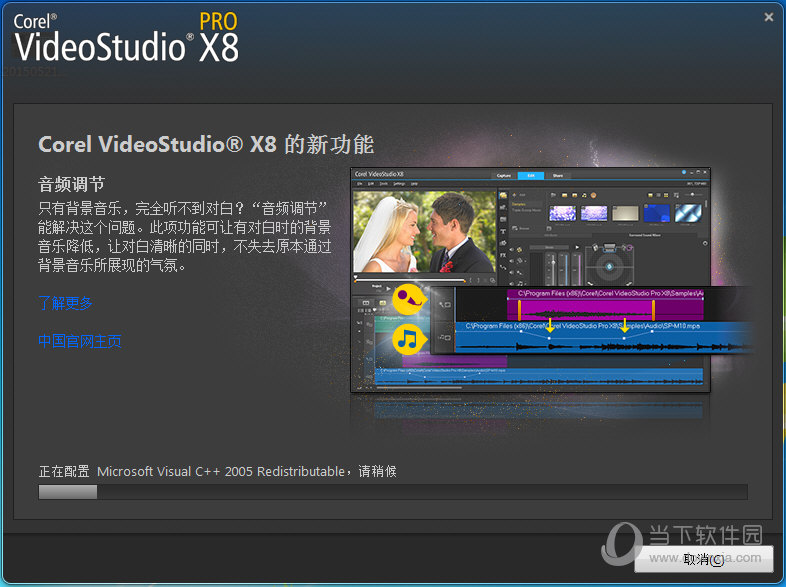Click the yellow microphone voice icon
Image resolution: width=786 pixels, height=587 pixels.
409,299
